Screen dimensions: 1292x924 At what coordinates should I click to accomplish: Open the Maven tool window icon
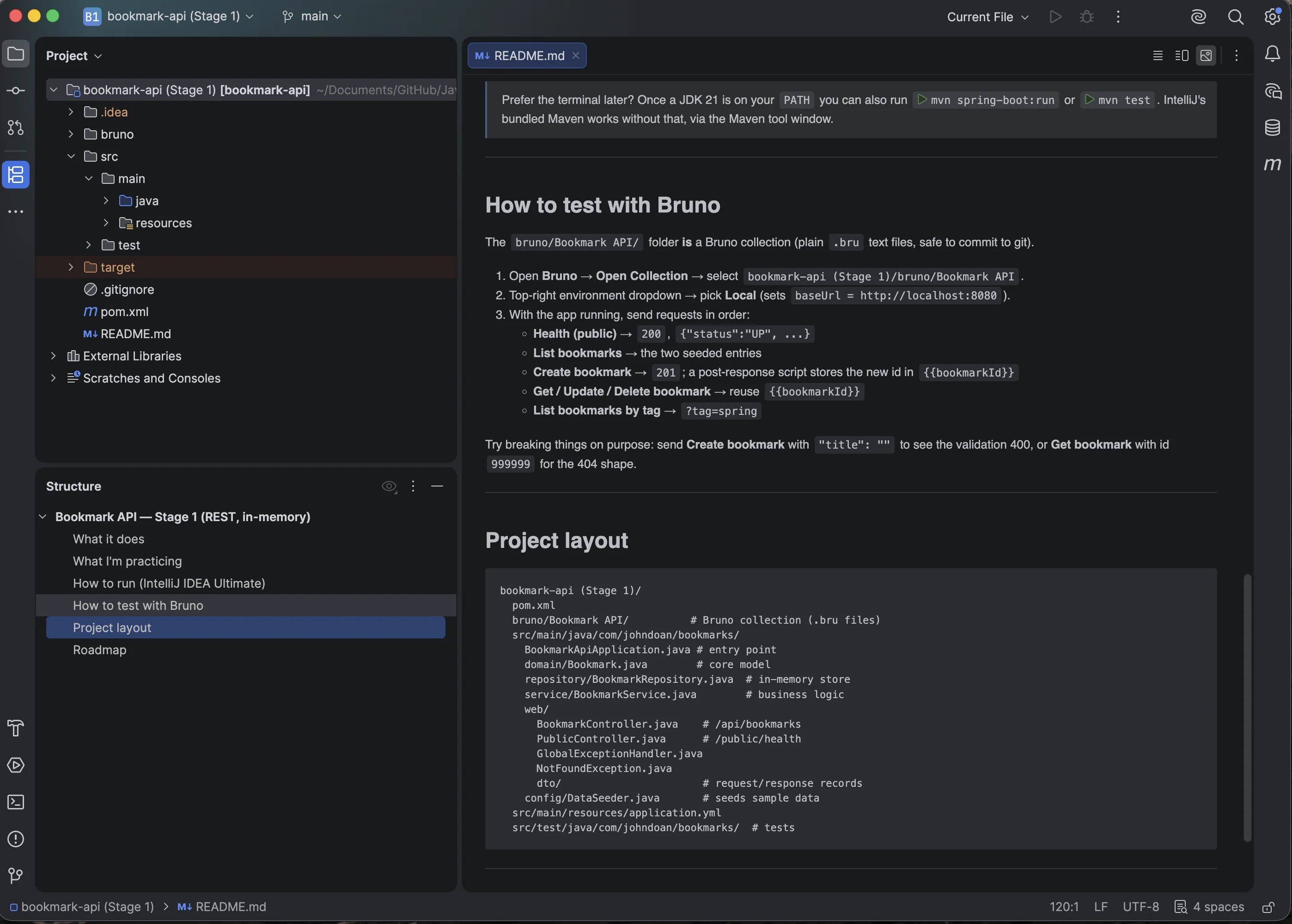[1273, 164]
